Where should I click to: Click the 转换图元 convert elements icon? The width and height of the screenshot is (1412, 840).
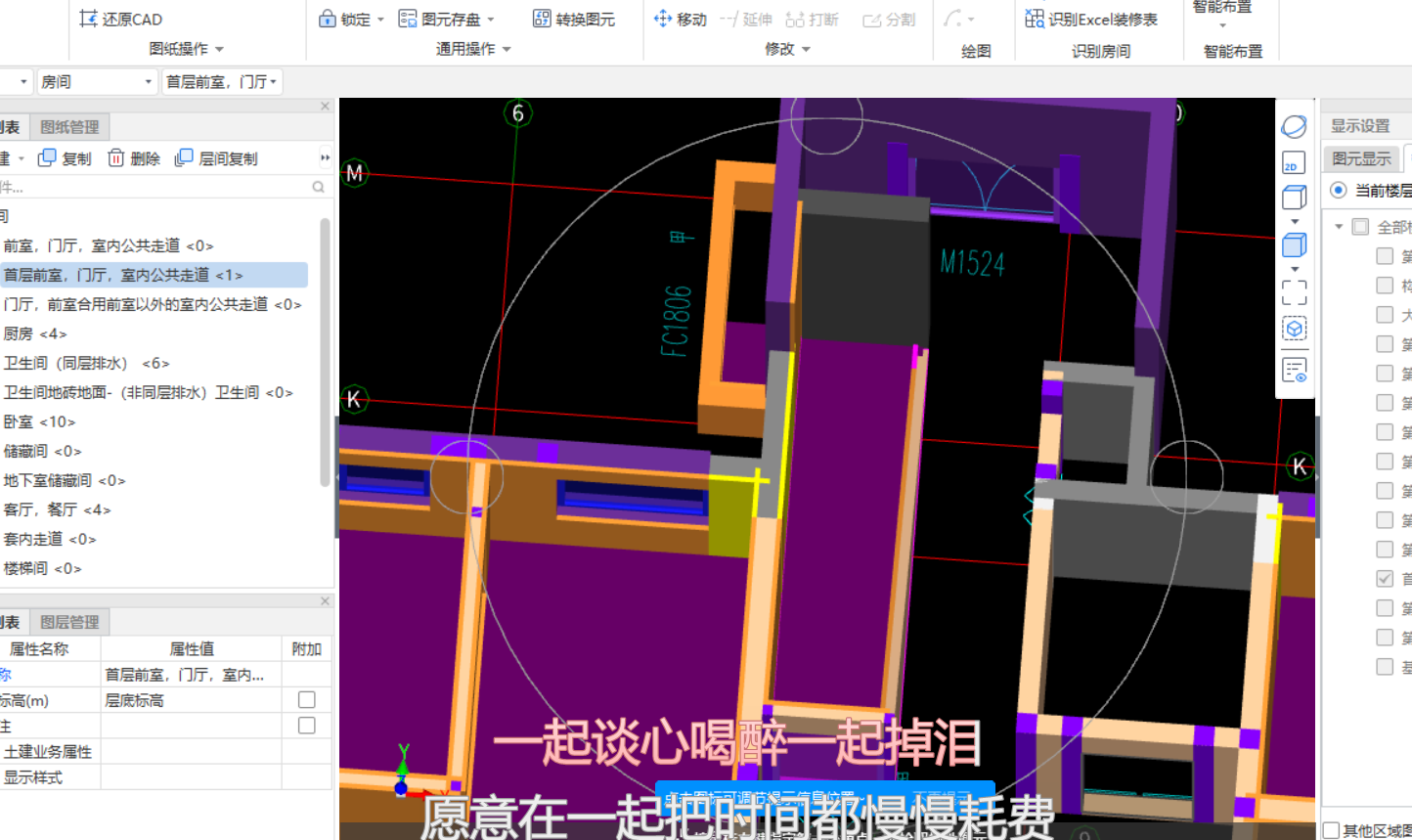pos(542,19)
